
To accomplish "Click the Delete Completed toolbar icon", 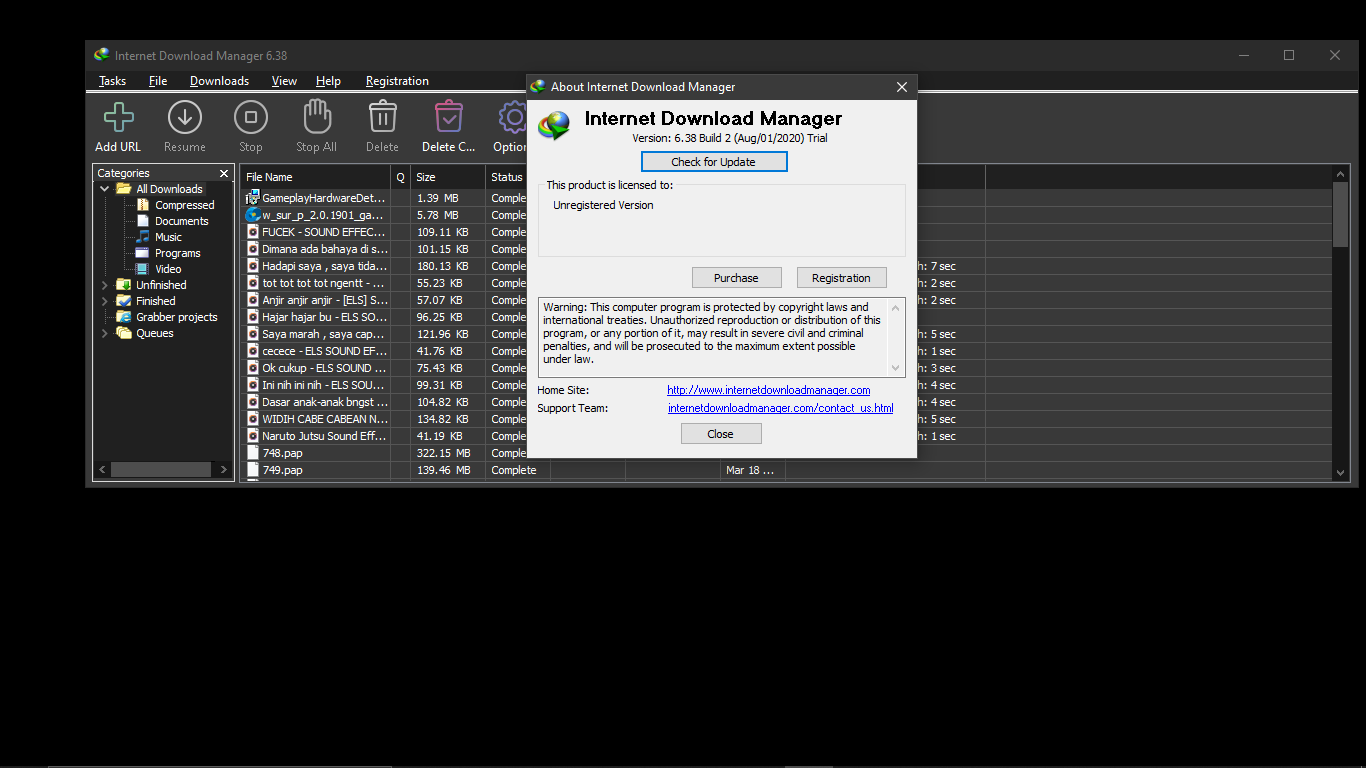I will (x=448, y=117).
